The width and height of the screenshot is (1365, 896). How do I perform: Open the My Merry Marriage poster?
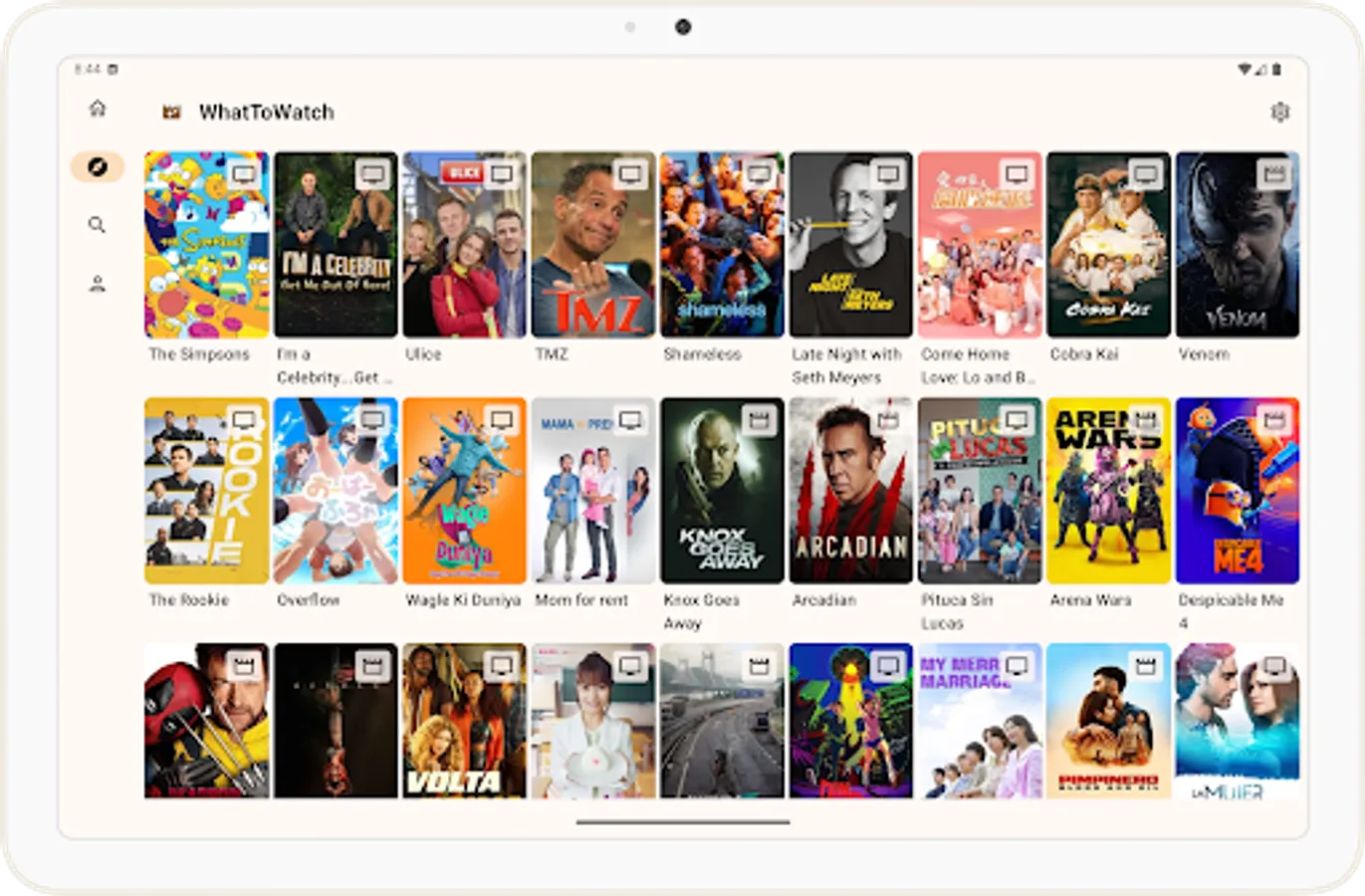pyautogui.click(x=980, y=721)
